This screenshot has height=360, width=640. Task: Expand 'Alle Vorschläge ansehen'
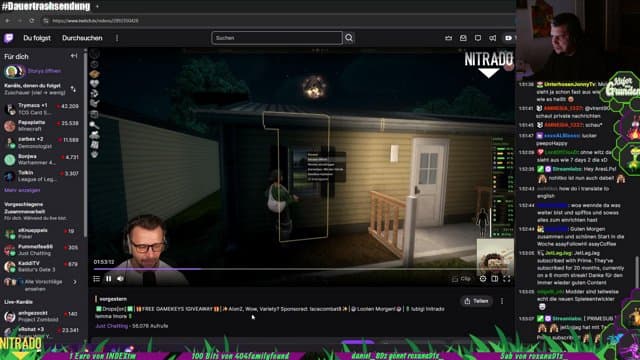point(42,285)
